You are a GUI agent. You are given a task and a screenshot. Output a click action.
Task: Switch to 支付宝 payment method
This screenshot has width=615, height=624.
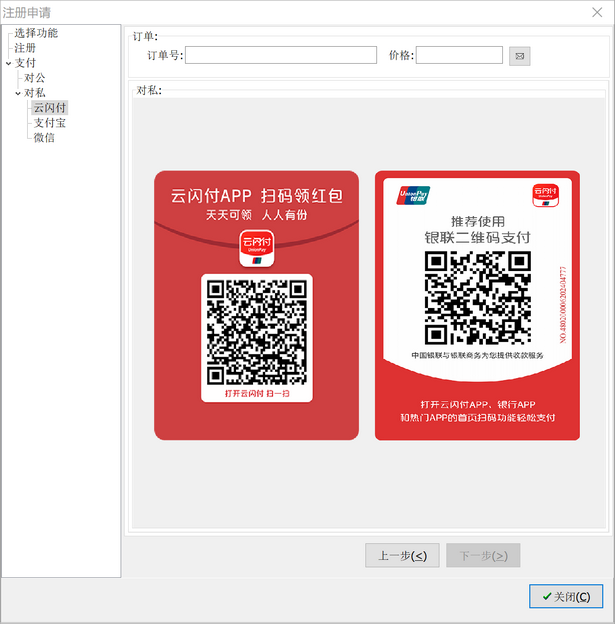coord(50,123)
